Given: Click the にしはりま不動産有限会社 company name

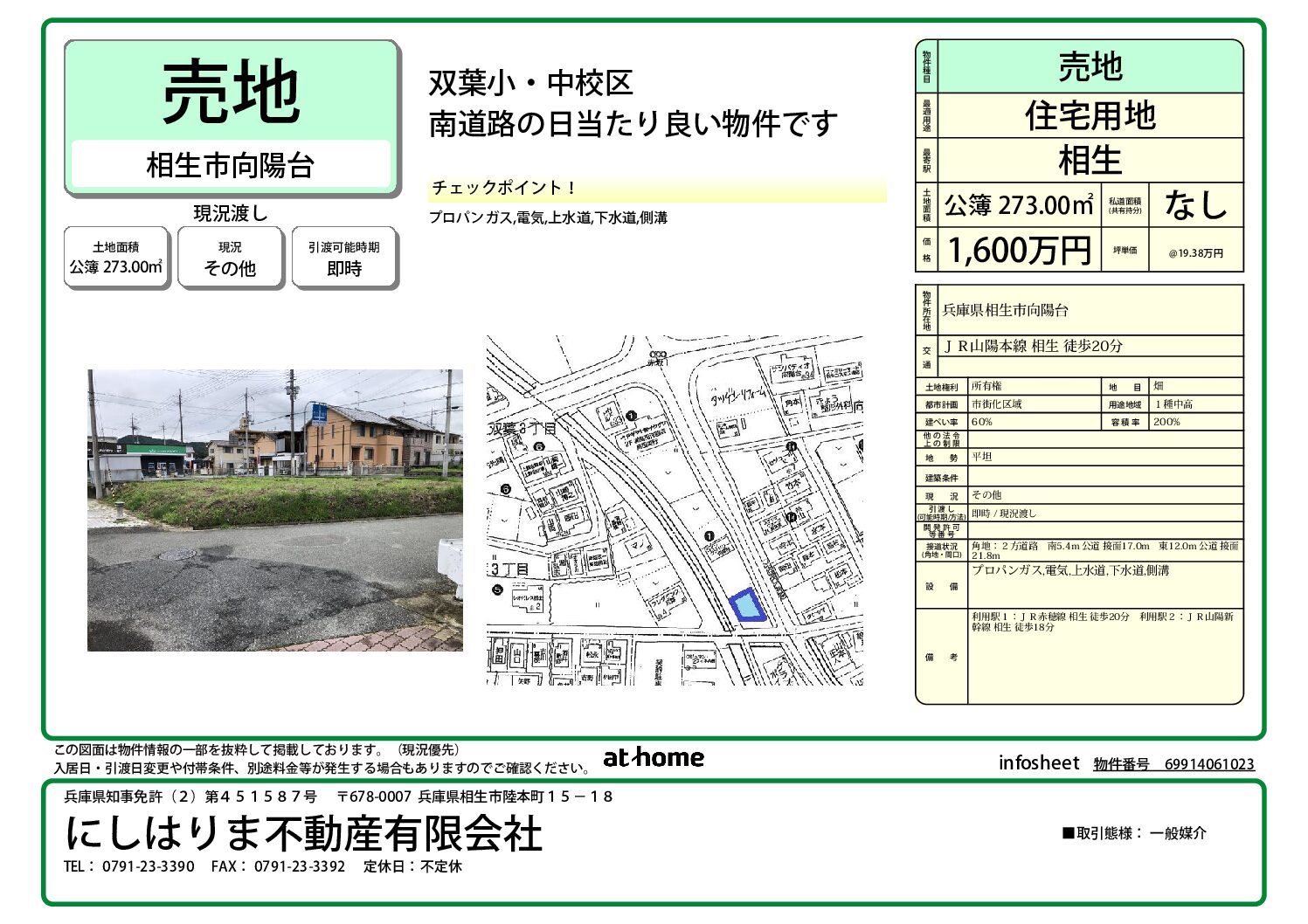Looking at the screenshot, I should (x=303, y=832).
